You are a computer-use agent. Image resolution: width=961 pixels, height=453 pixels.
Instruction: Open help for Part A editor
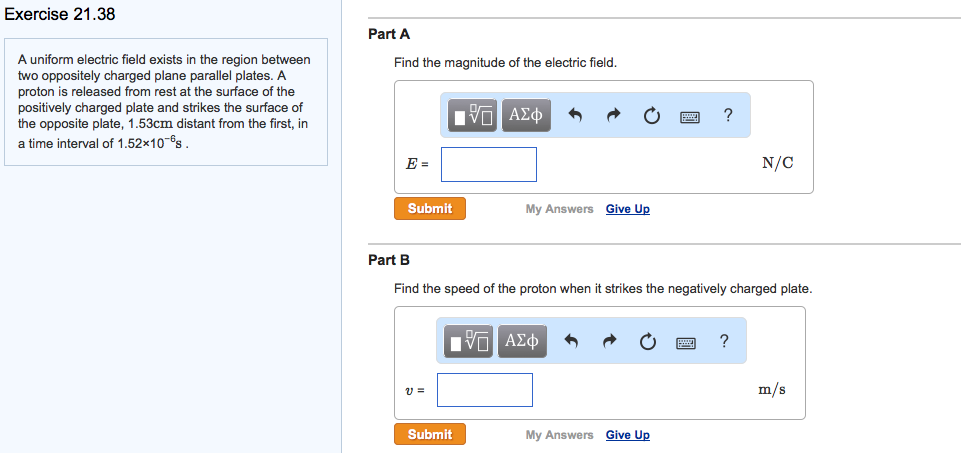(x=728, y=116)
